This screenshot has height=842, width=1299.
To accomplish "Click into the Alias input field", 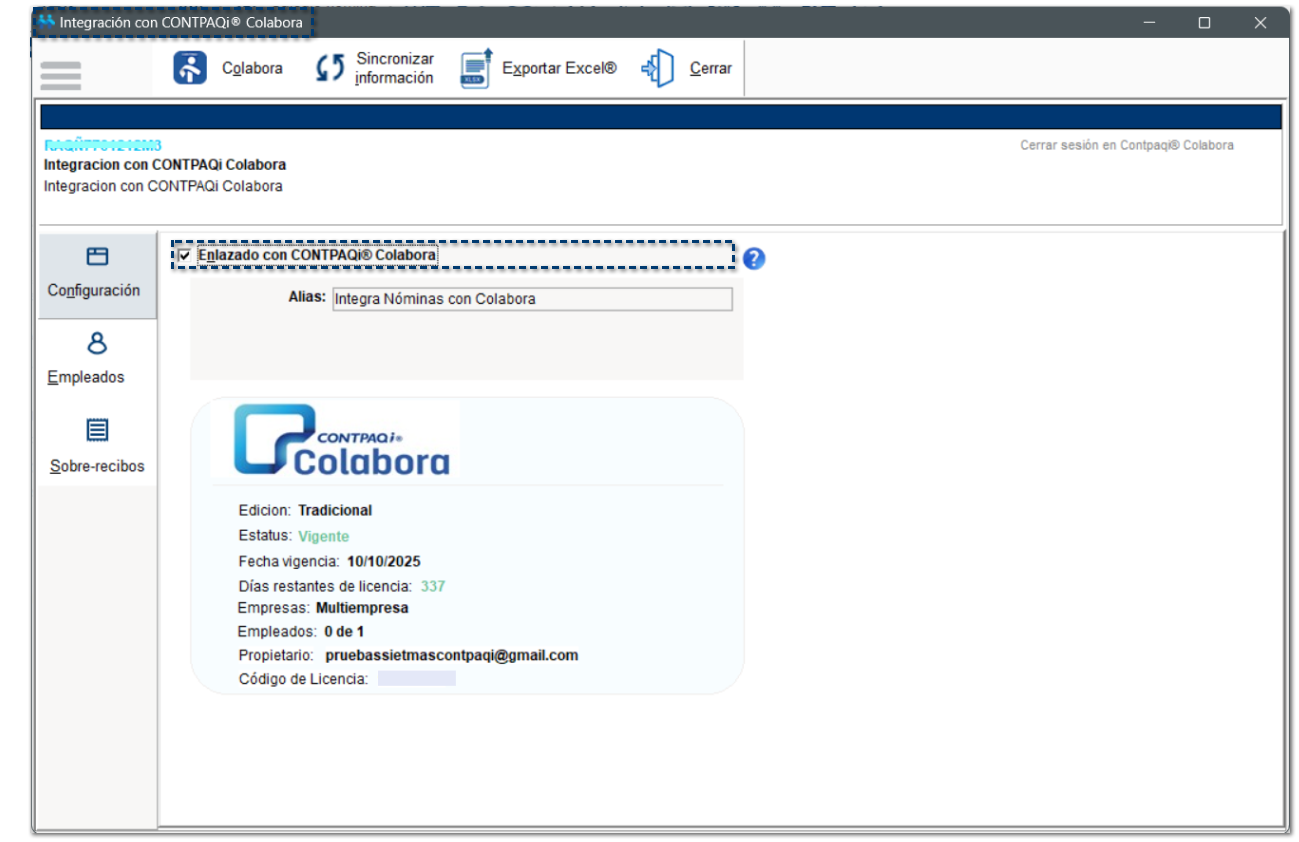I will 532,299.
